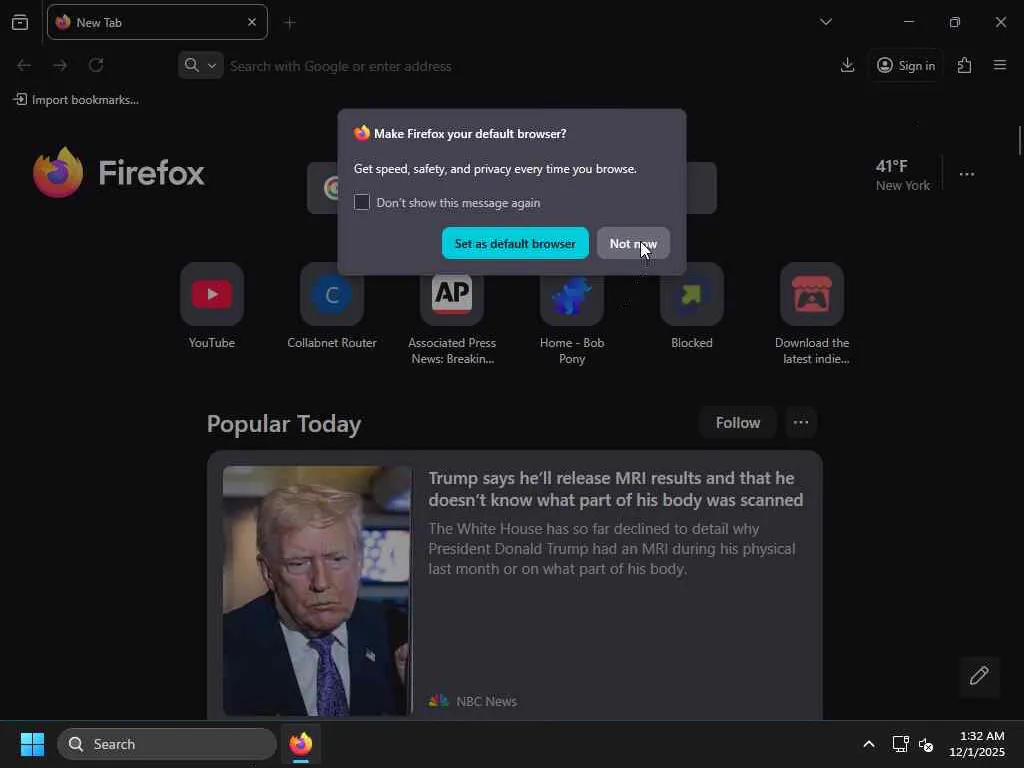Open the Extensions puzzle icon
This screenshot has height=768, width=1024.
coord(965,65)
